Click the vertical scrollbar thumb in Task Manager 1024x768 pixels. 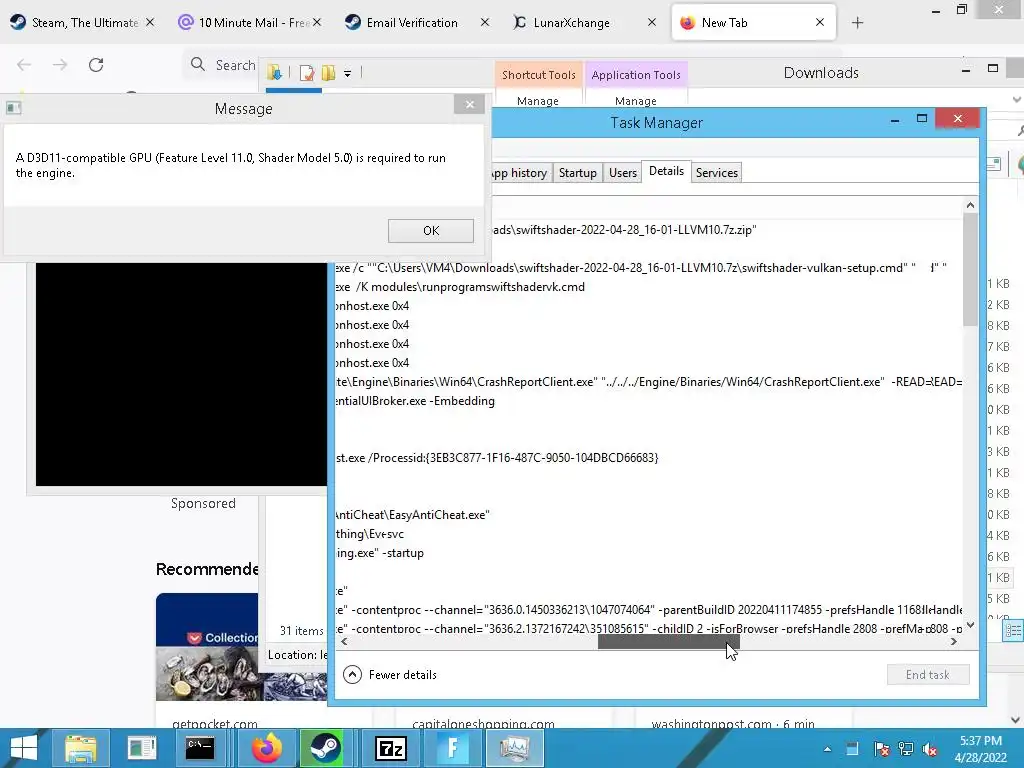970,269
